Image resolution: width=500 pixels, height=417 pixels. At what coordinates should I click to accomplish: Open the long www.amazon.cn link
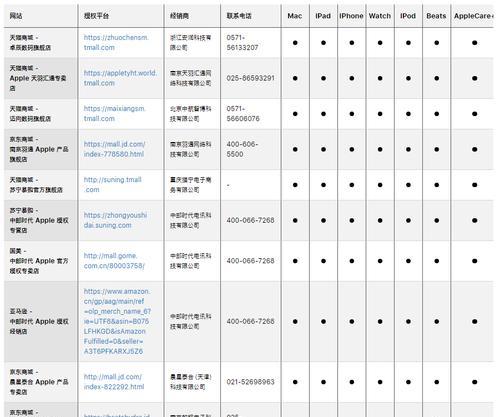117,321
